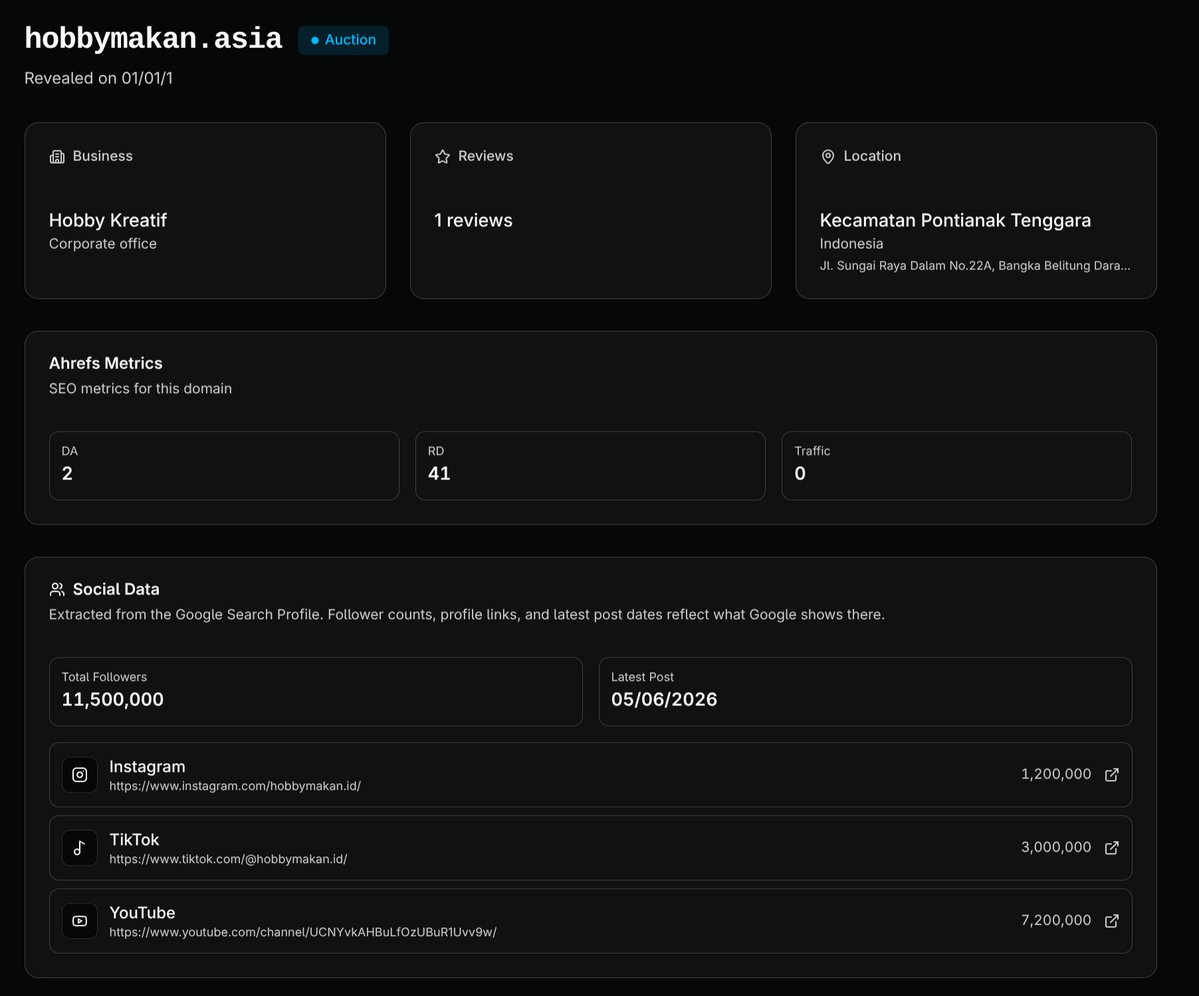Click the YouTube follower count 7,200,000
Viewport: 1199px width, 996px height.
(x=1056, y=920)
